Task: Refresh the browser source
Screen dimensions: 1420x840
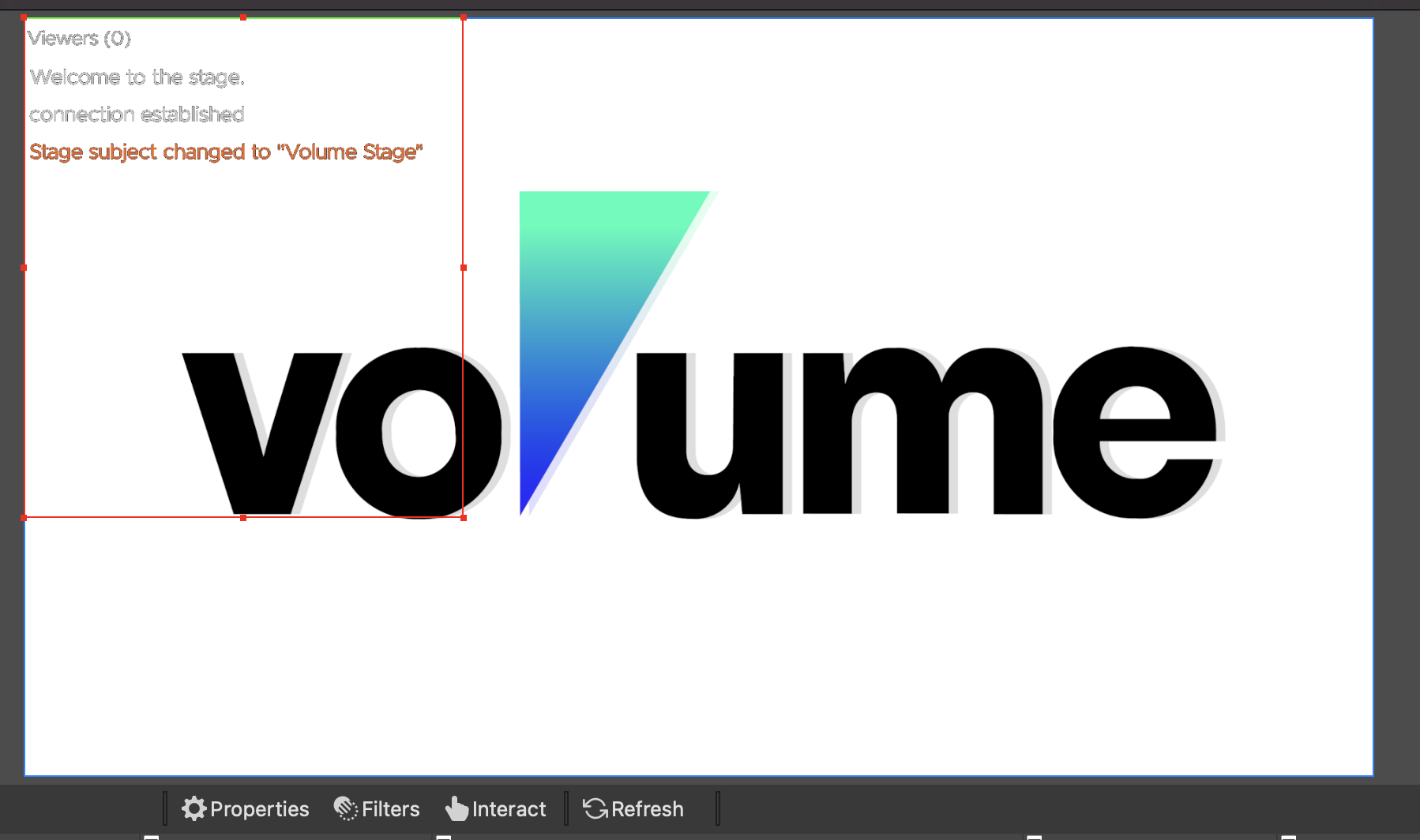Action: (x=633, y=808)
